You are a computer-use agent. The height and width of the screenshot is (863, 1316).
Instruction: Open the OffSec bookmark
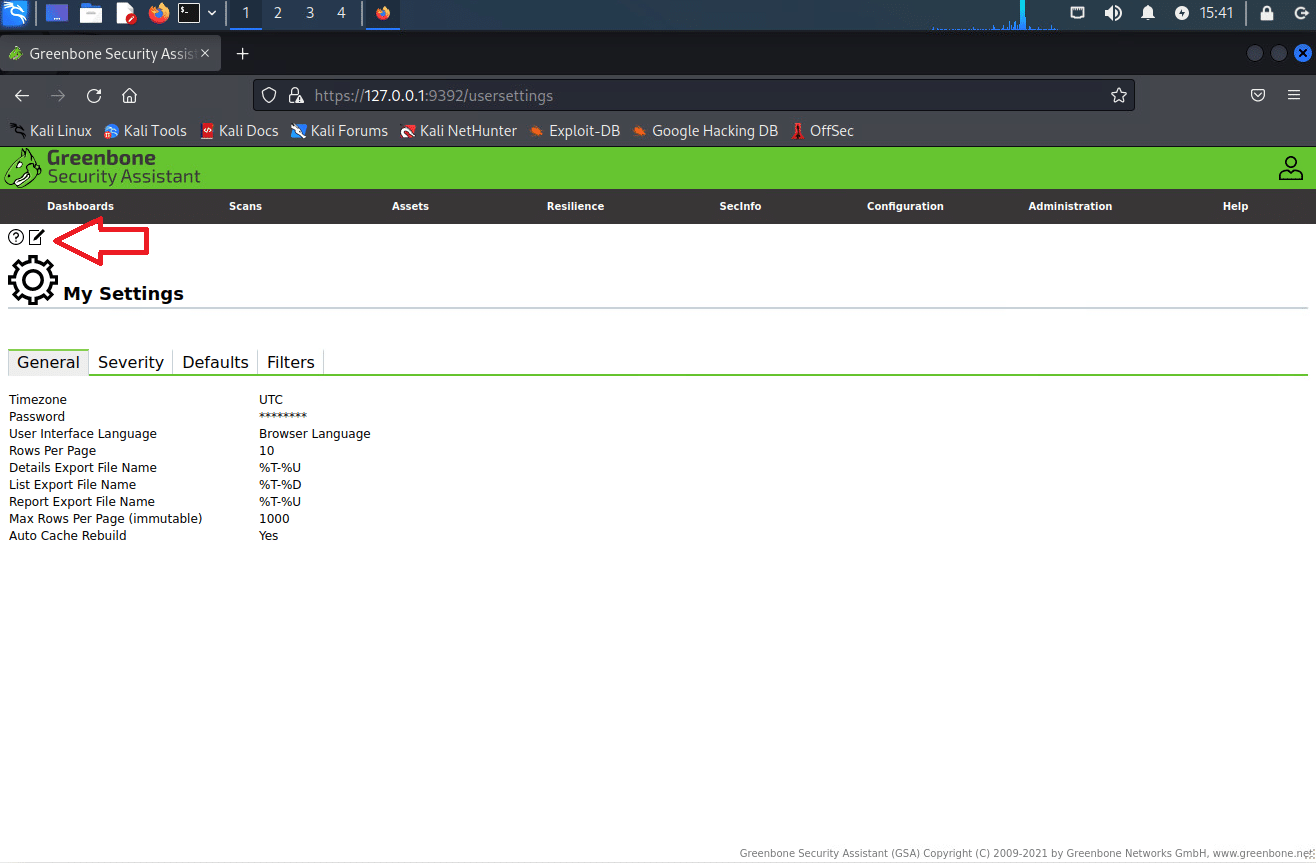point(822,130)
